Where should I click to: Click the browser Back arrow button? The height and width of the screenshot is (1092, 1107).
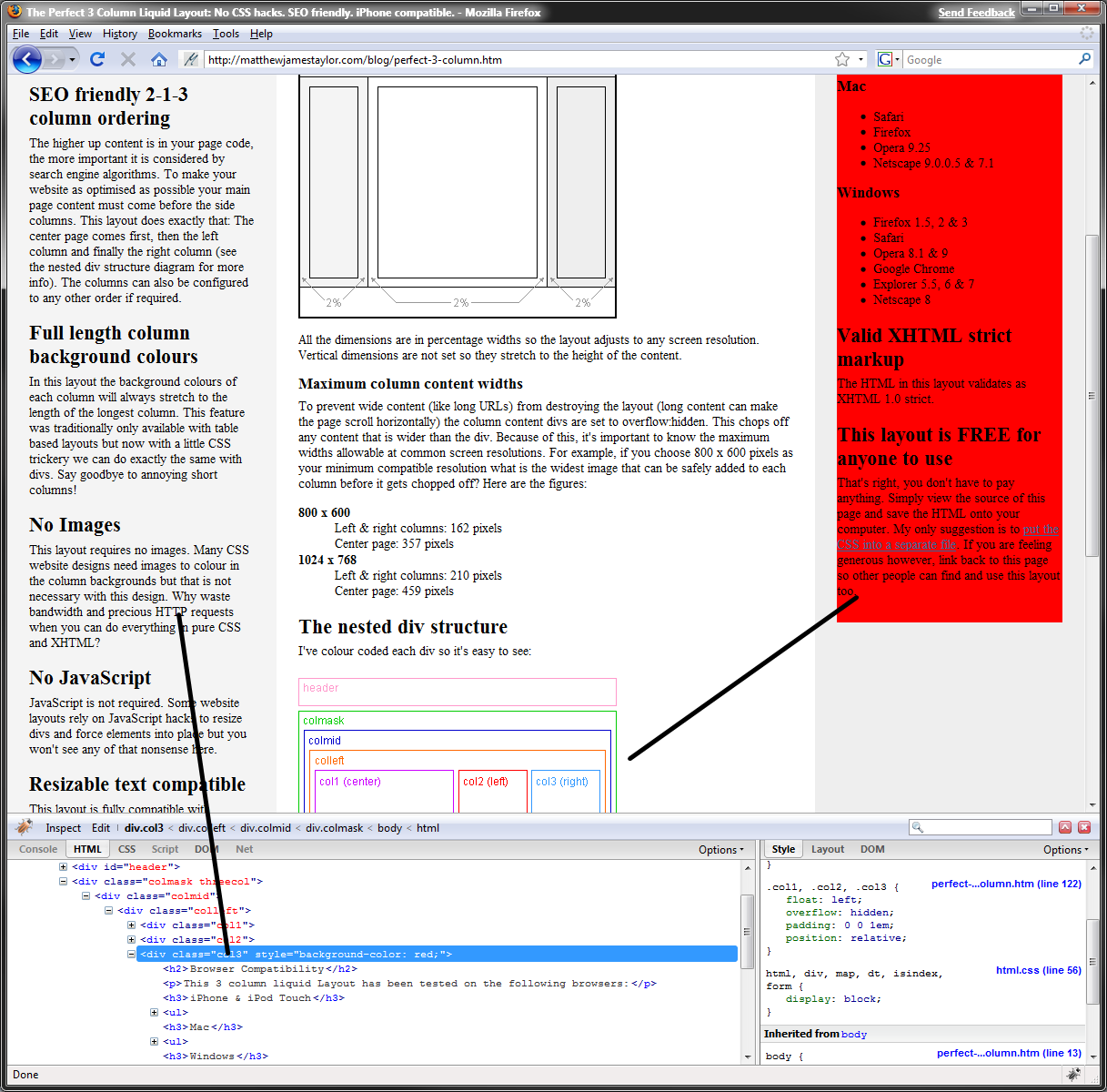[x=27, y=60]
